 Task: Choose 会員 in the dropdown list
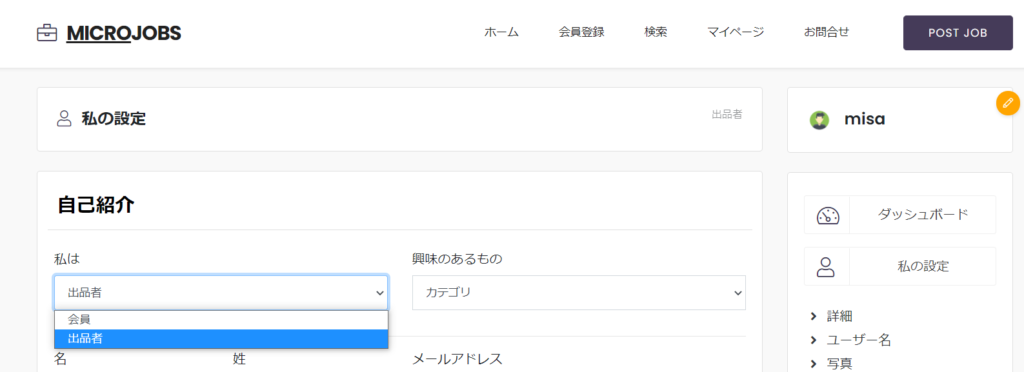[x=221, y=320]
